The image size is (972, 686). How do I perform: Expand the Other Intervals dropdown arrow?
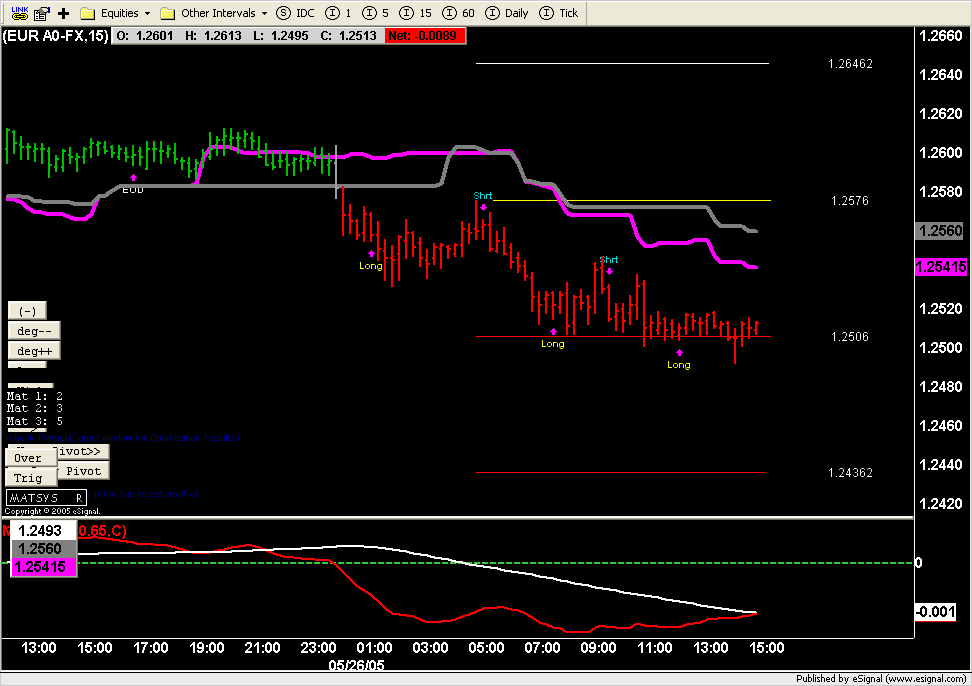pyautogui.click(x=264, y=13)
